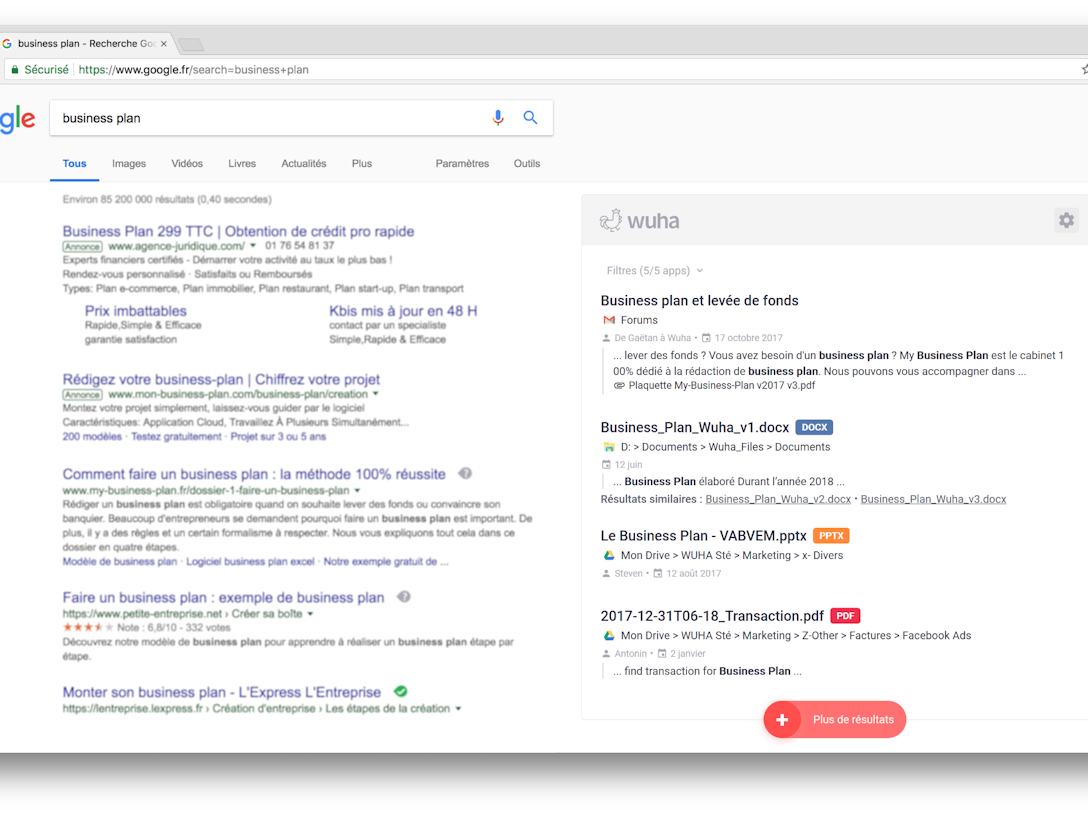The width and height of the screenshot is (1088, 816).
Task: Click the PDF badge
Action: [845, 615]
